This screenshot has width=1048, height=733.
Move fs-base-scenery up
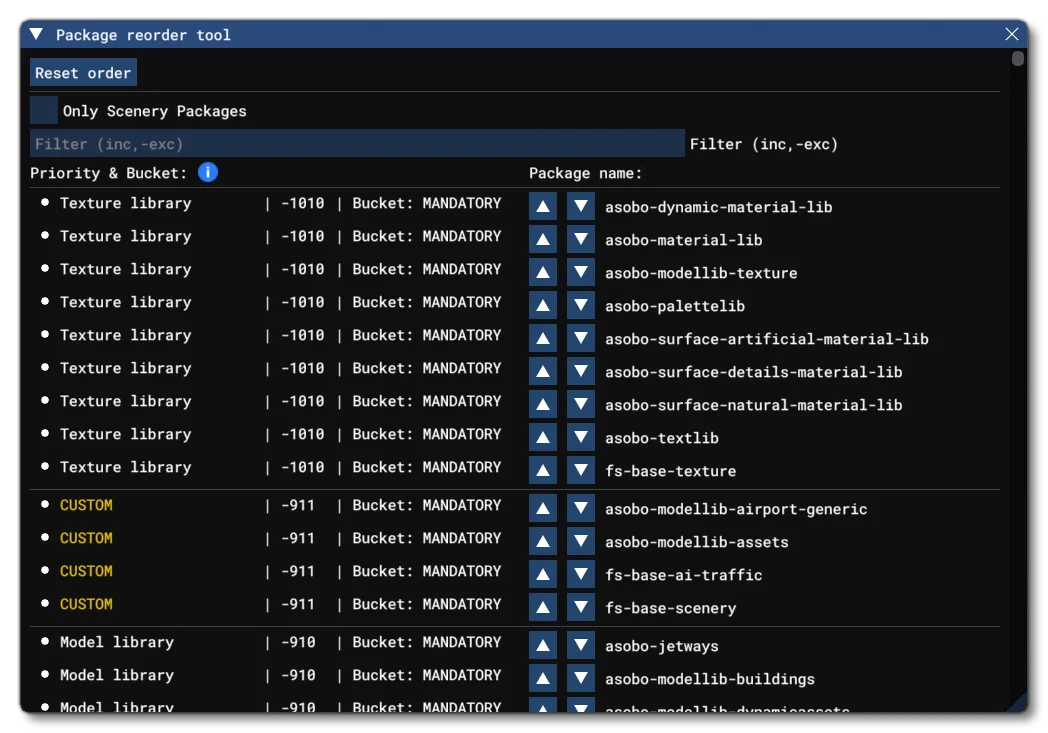pyautogui.click(x=543, y=607)
